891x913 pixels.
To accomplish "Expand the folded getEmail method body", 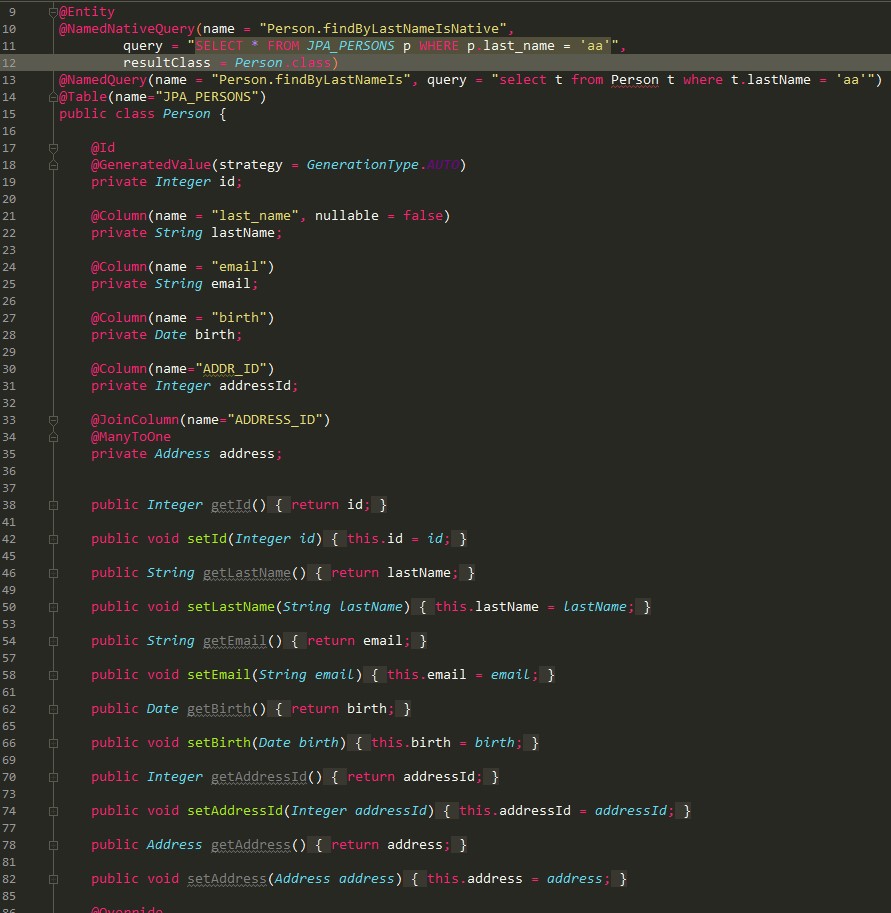I will pyautogui.click(x=52, y=640).
